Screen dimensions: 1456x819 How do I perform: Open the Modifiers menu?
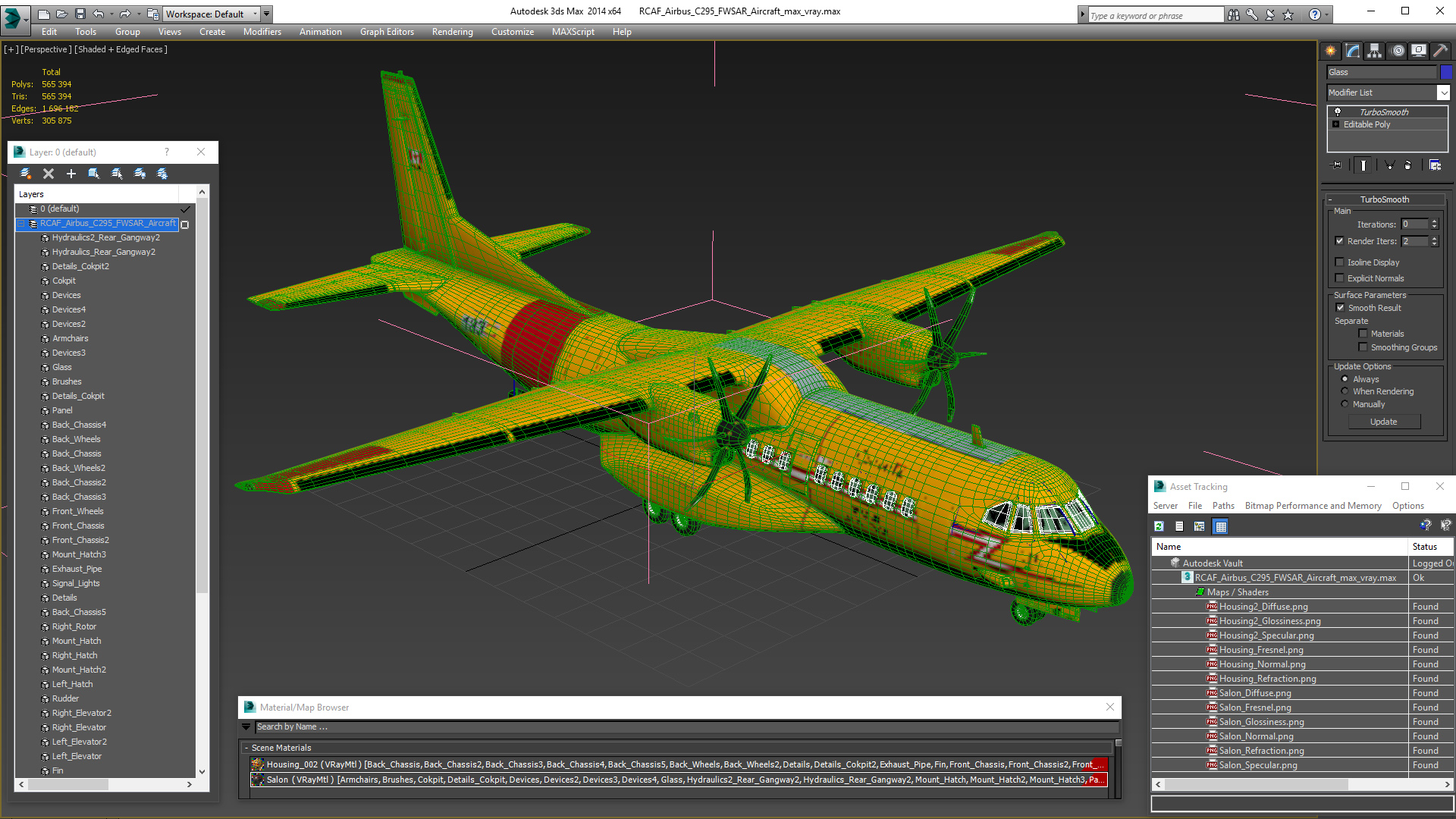[x=262, y=32]
